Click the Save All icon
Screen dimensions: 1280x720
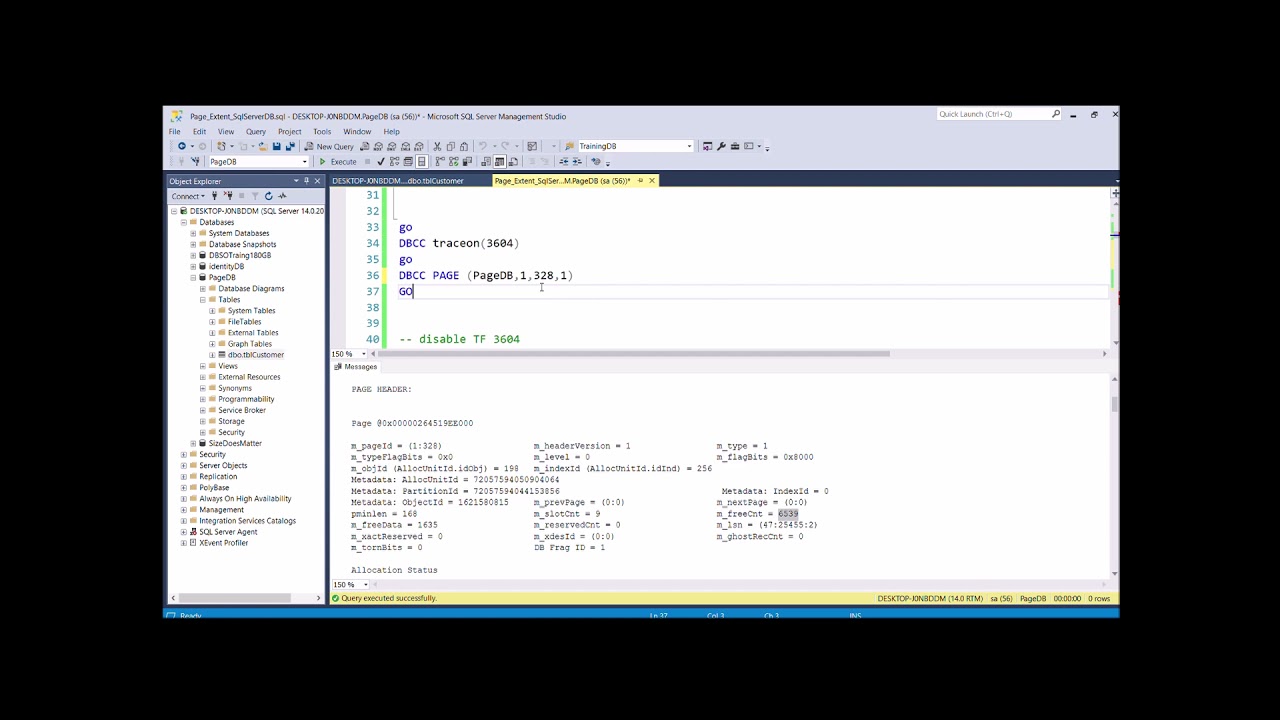click(290, 146)
